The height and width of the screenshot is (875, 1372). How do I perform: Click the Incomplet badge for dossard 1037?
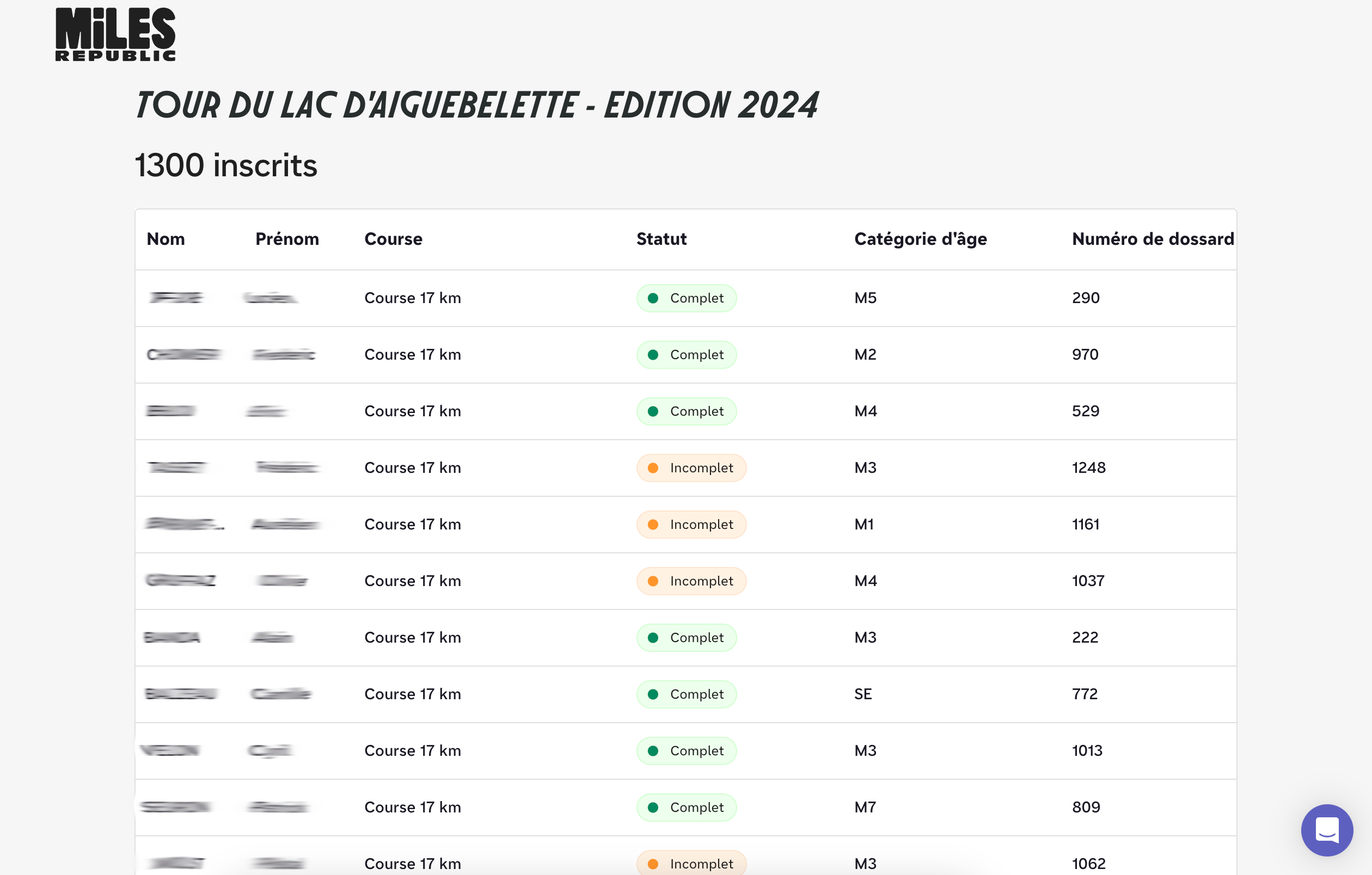click(x=691, y=581)
